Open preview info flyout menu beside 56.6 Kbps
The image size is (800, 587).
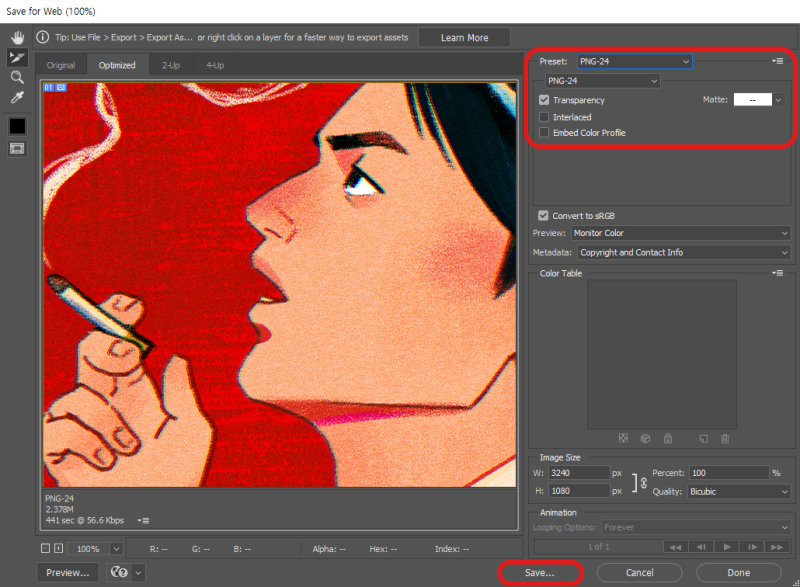[143, 521]
